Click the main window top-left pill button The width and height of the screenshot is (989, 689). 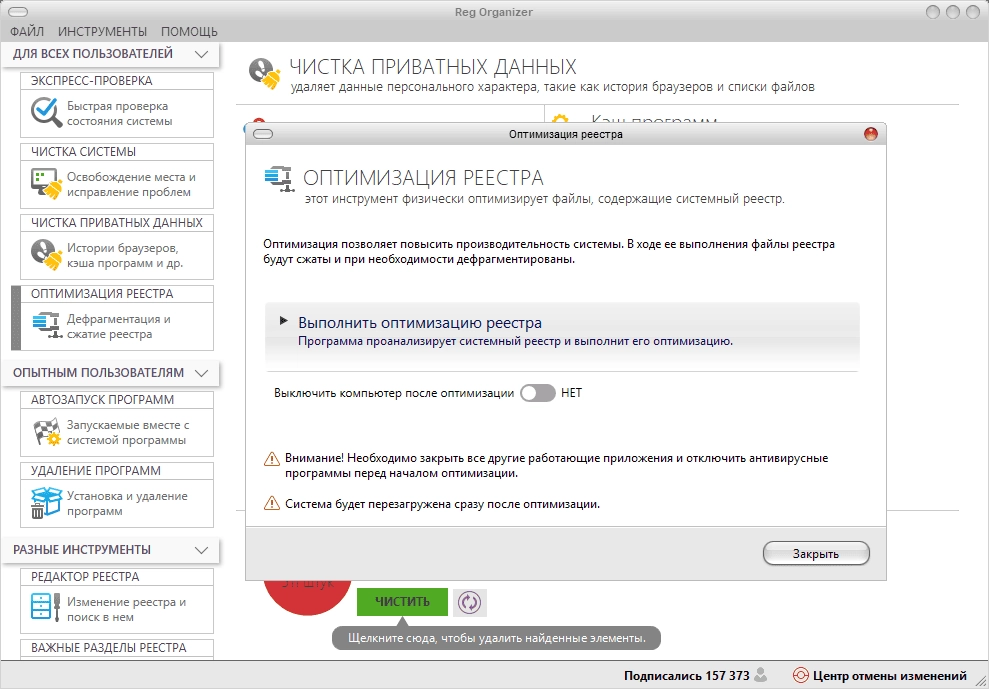20,12
